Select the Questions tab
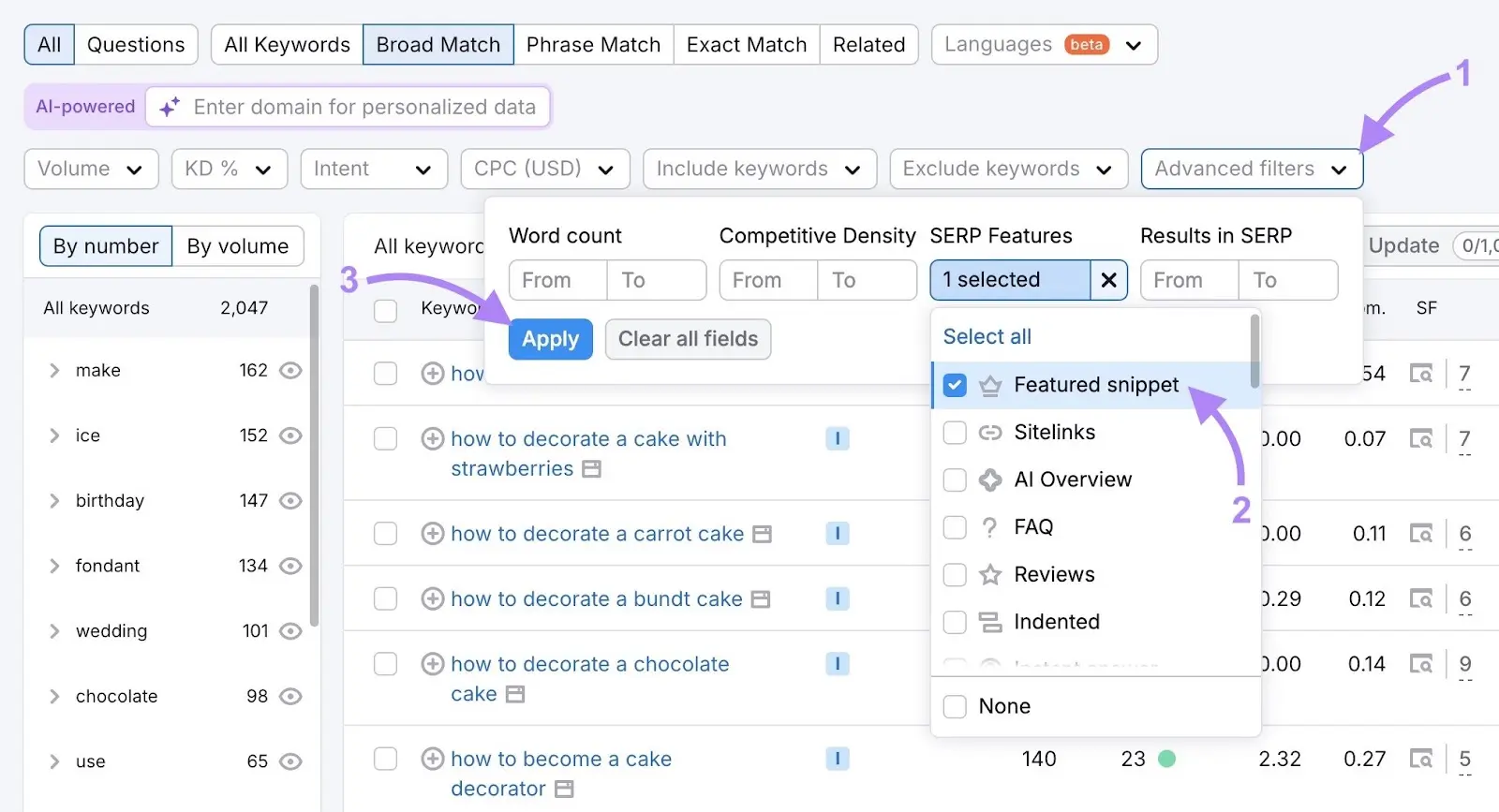The image size is (1499, 812). pos(136,45)
